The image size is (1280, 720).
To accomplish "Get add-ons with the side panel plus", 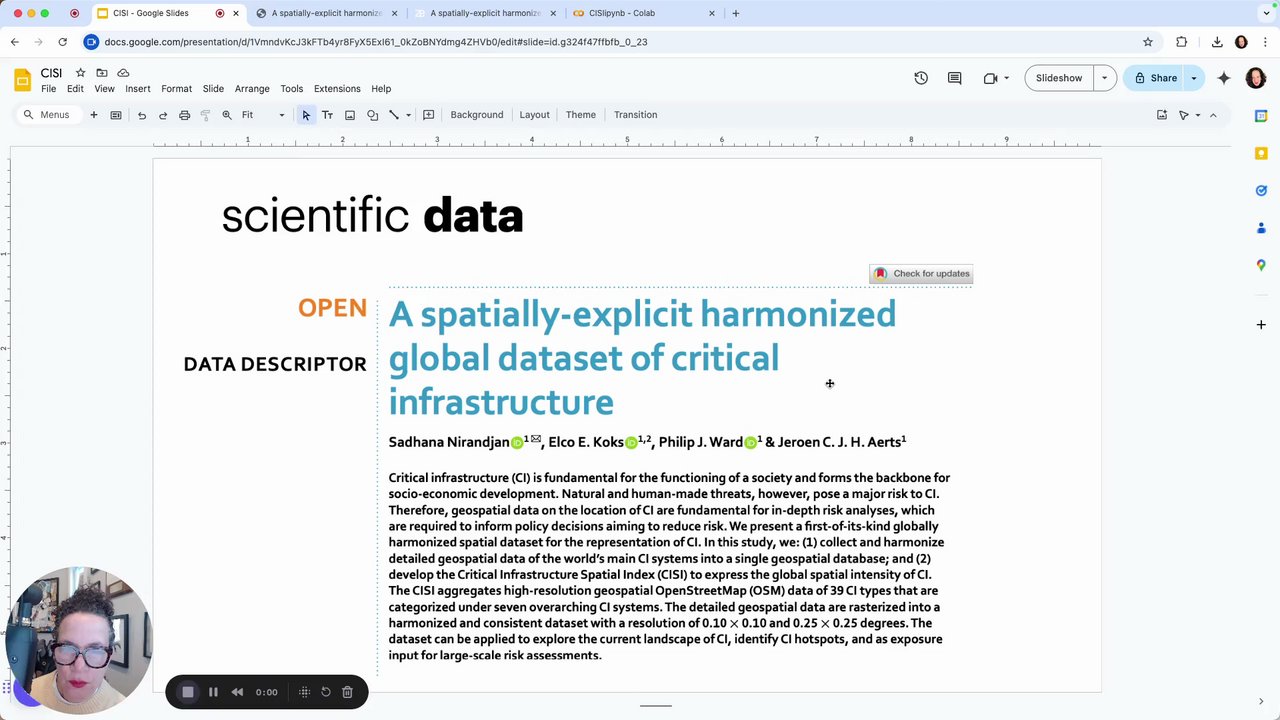I will pyautogui.click(x=1261, y=324).
